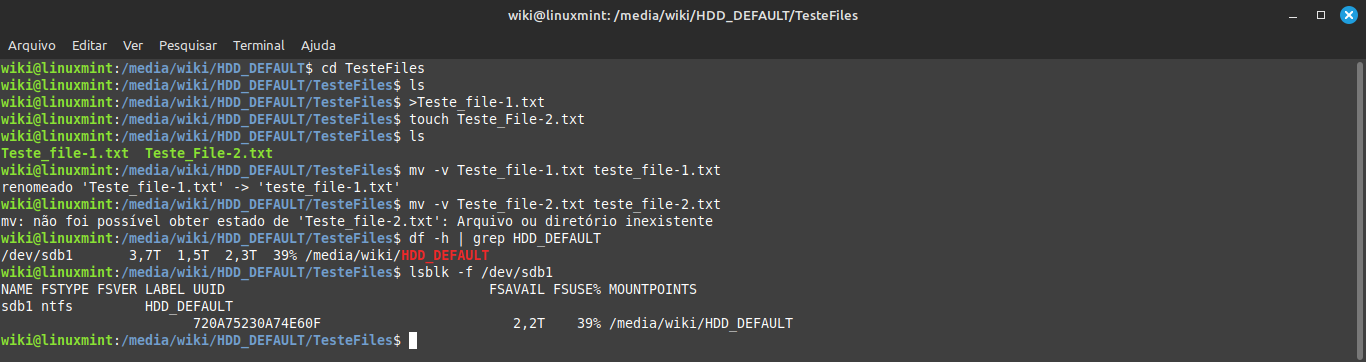Click the terminal cursor at the last prompt

413,341
